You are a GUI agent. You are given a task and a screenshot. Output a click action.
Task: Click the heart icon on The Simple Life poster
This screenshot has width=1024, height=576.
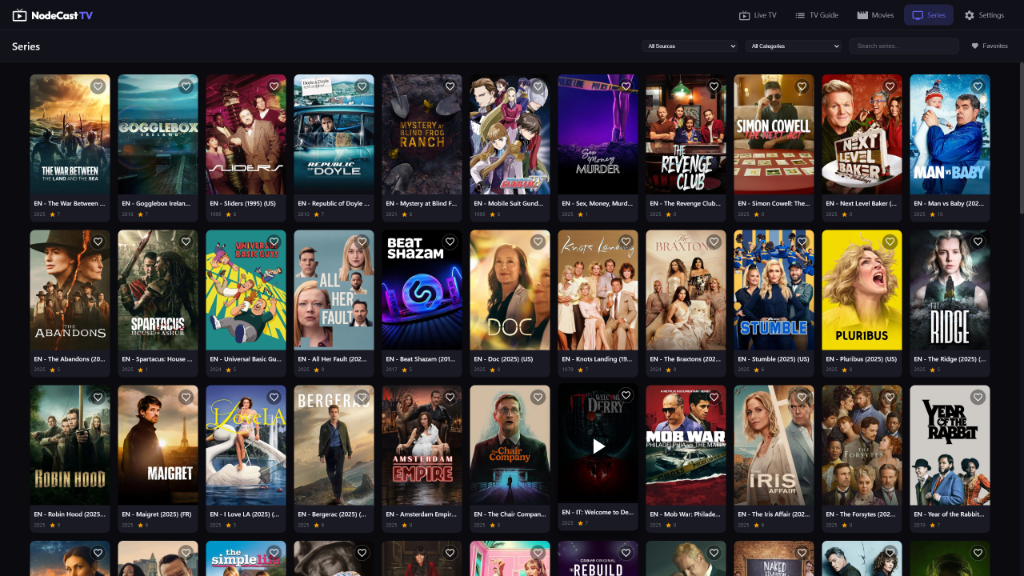tap(274, 553)
